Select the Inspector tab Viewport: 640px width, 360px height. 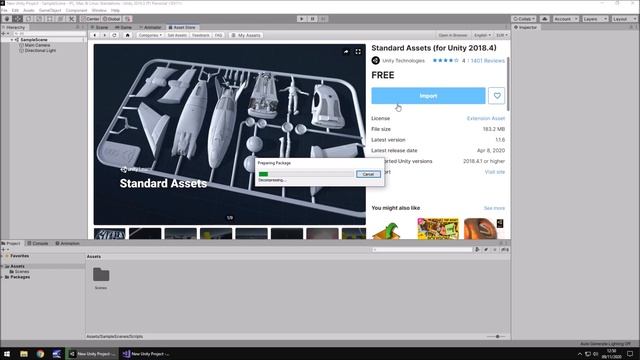pyautogui.click(x=526, y=27)
